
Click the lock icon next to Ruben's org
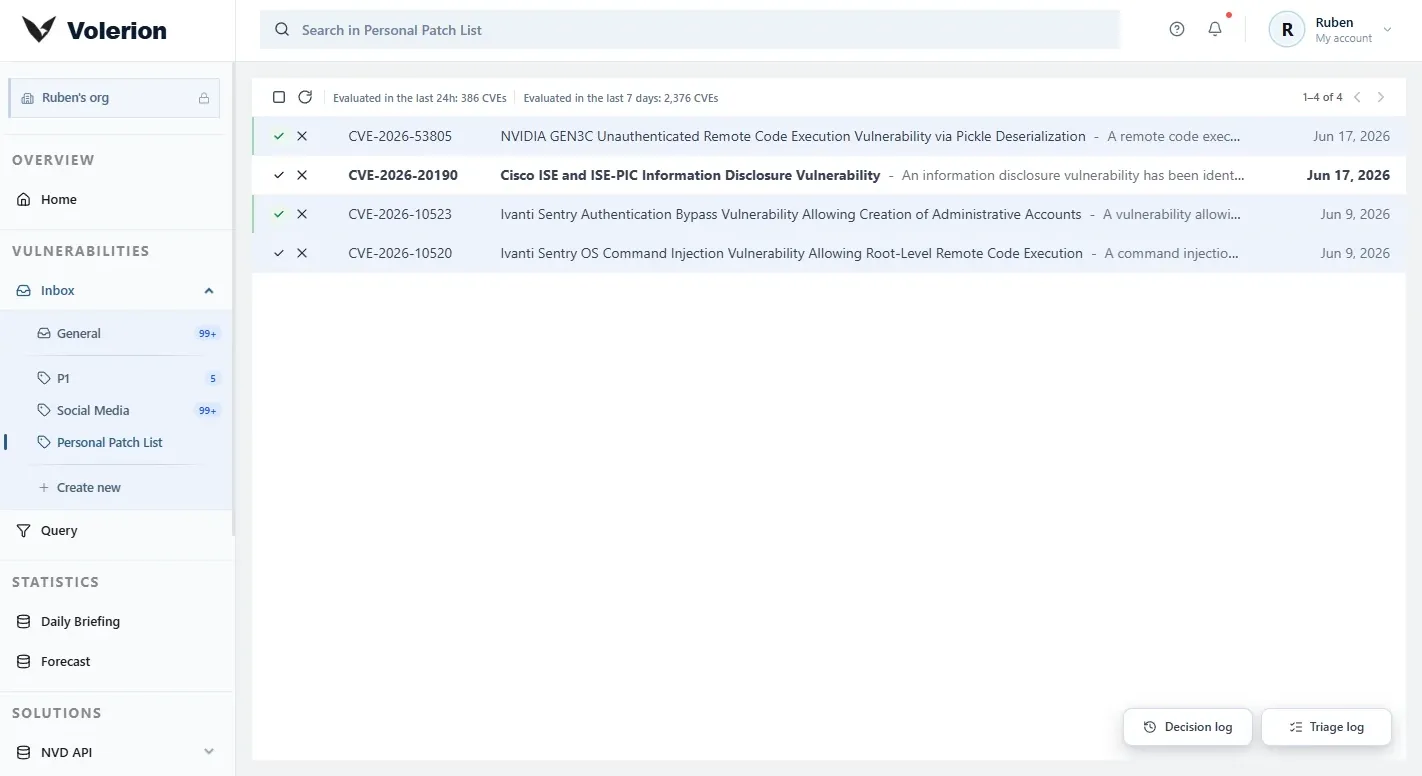pos(204,98)
